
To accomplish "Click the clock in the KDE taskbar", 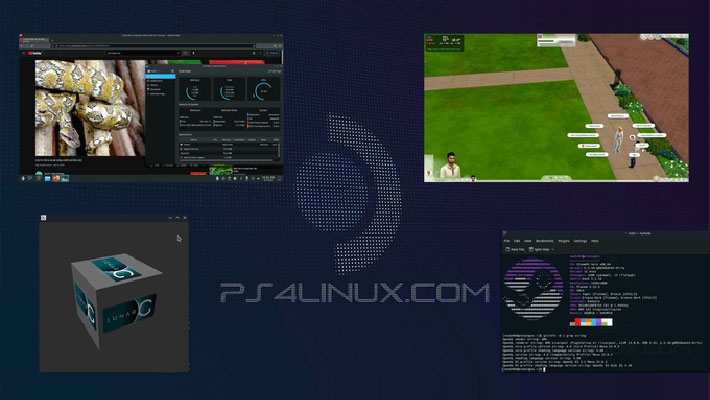I will pyautogui.click(x=269, y=178).
